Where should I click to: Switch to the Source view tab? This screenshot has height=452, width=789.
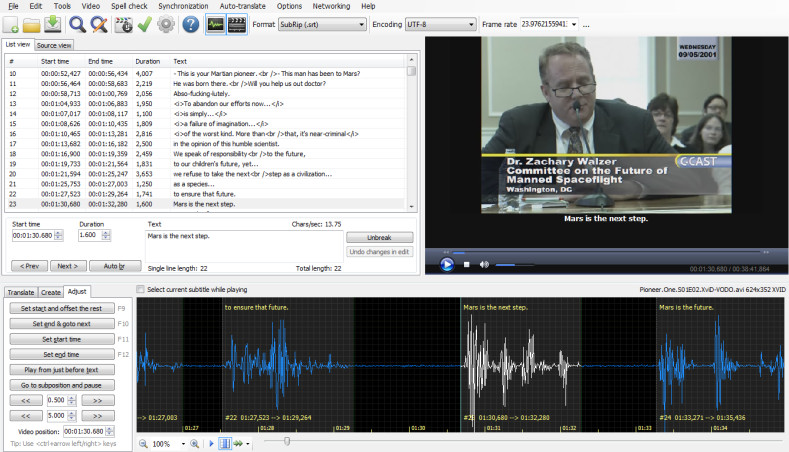tap(54, 45)
